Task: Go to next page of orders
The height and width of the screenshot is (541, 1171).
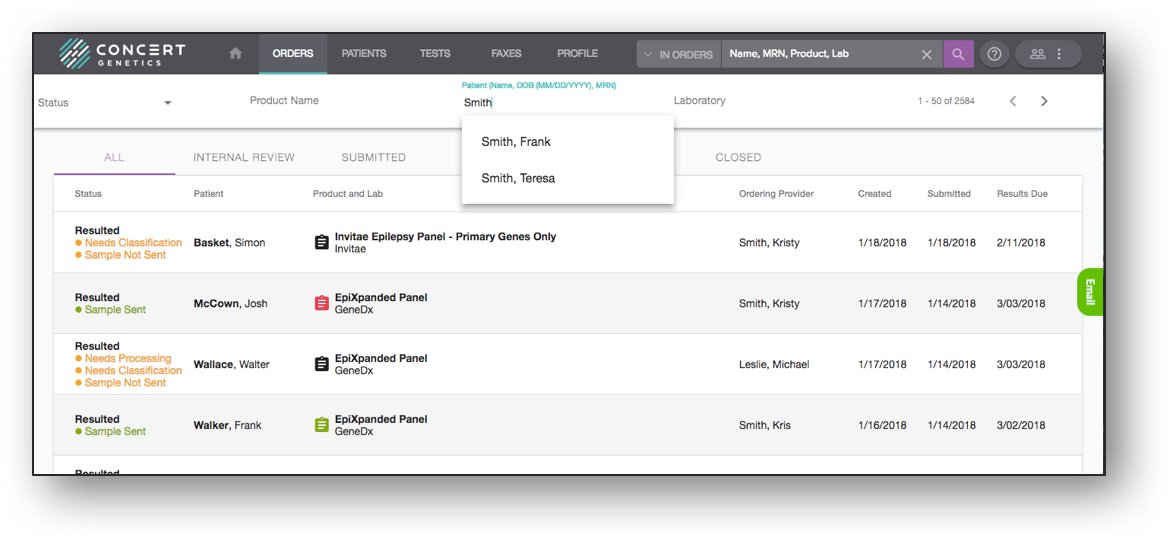Action: pos(1044,101)
